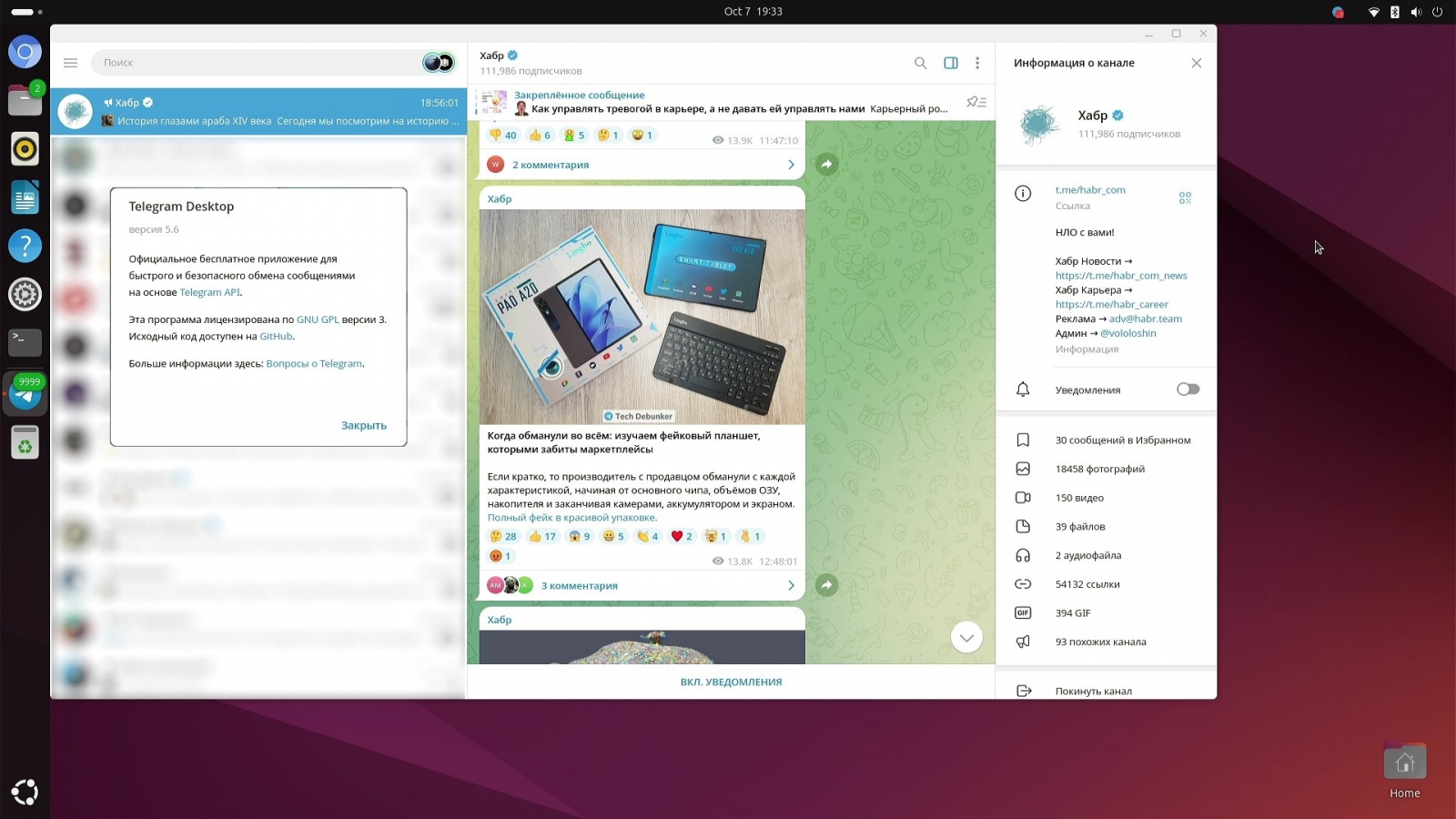Open the hamburger main menu

70,63
